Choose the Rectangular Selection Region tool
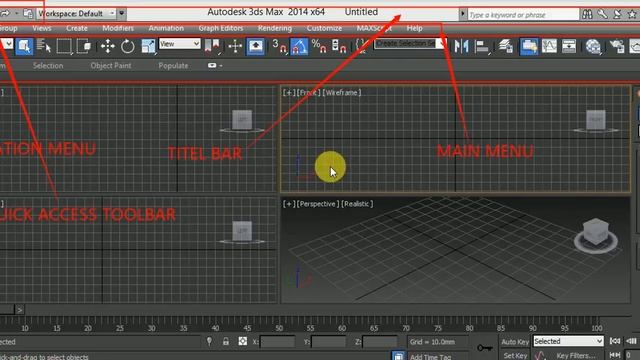This screenshot has width=640, height=360. click(64, 46)
